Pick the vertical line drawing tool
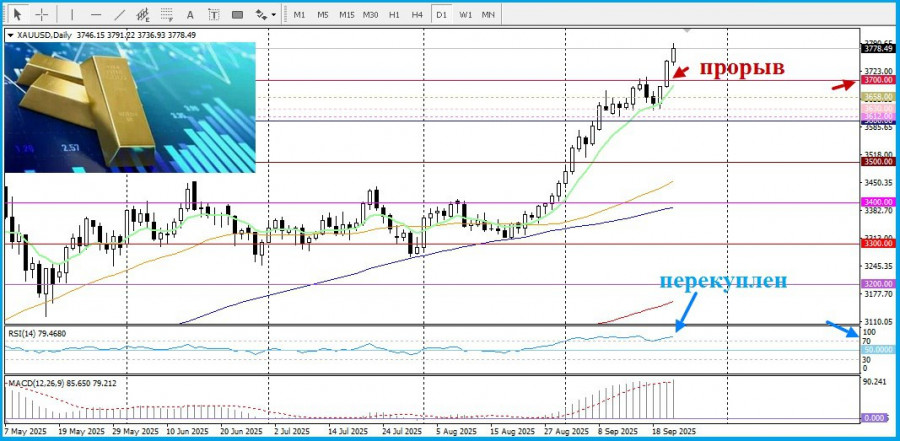The height and width of the screenshot is (441, 900). tap(70, 14)
